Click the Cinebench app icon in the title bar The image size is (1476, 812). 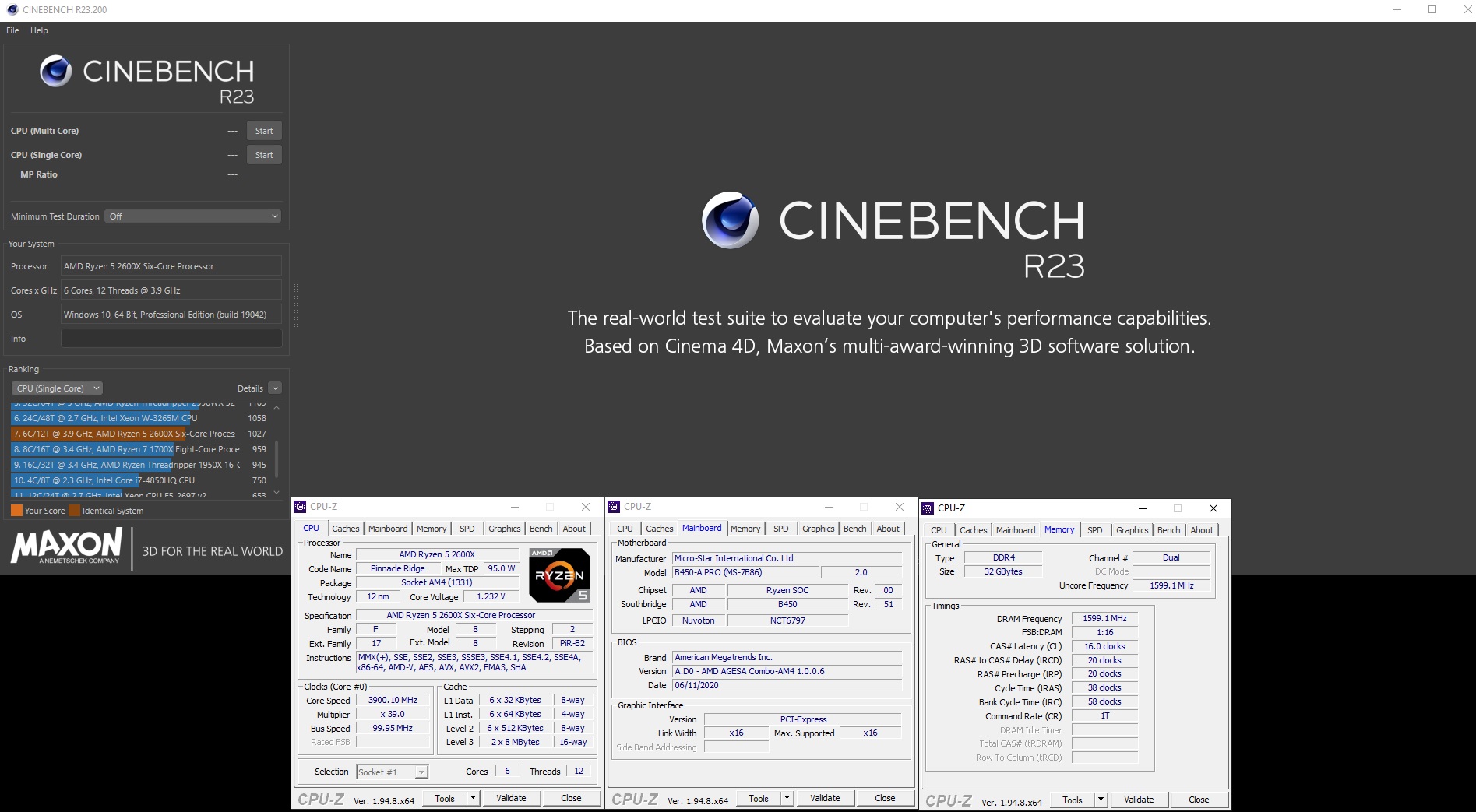pyautogui.click(x=12, y=10)
